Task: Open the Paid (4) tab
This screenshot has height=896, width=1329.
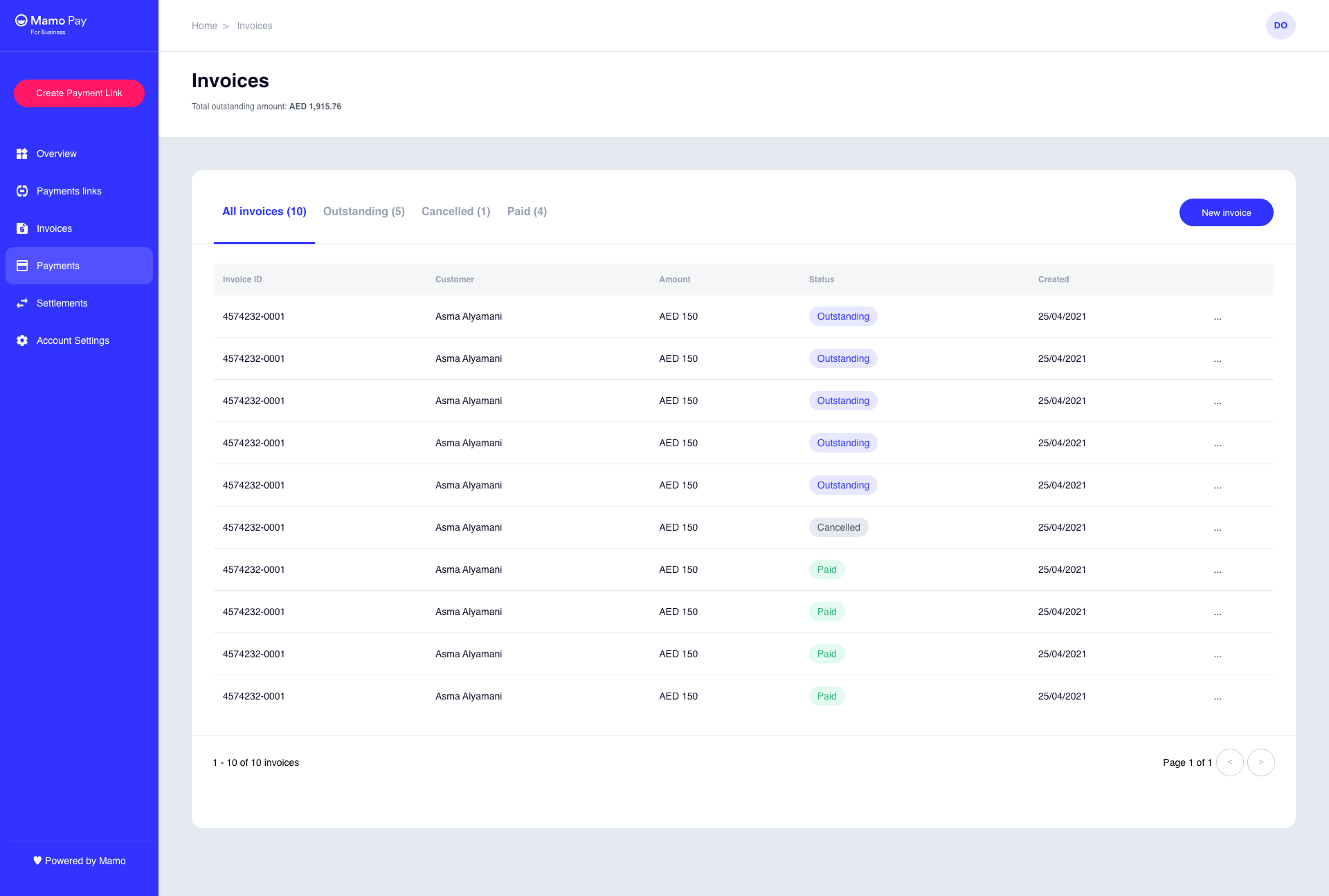Action: coord(527,212)
